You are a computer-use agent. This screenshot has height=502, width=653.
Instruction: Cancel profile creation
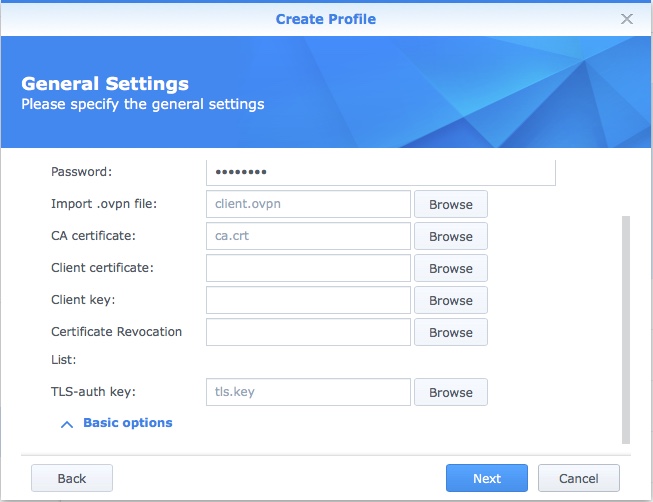[578, 478]
